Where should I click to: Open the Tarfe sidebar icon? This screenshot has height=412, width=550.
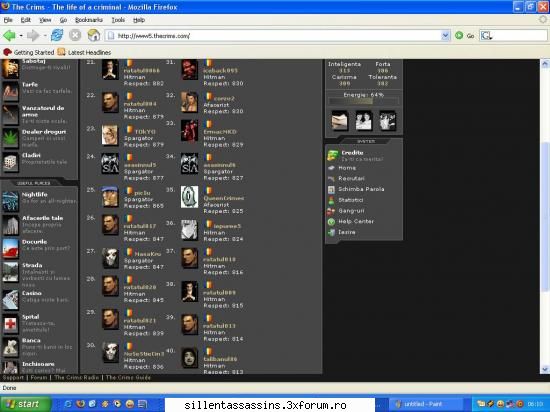tap(10, 91)
